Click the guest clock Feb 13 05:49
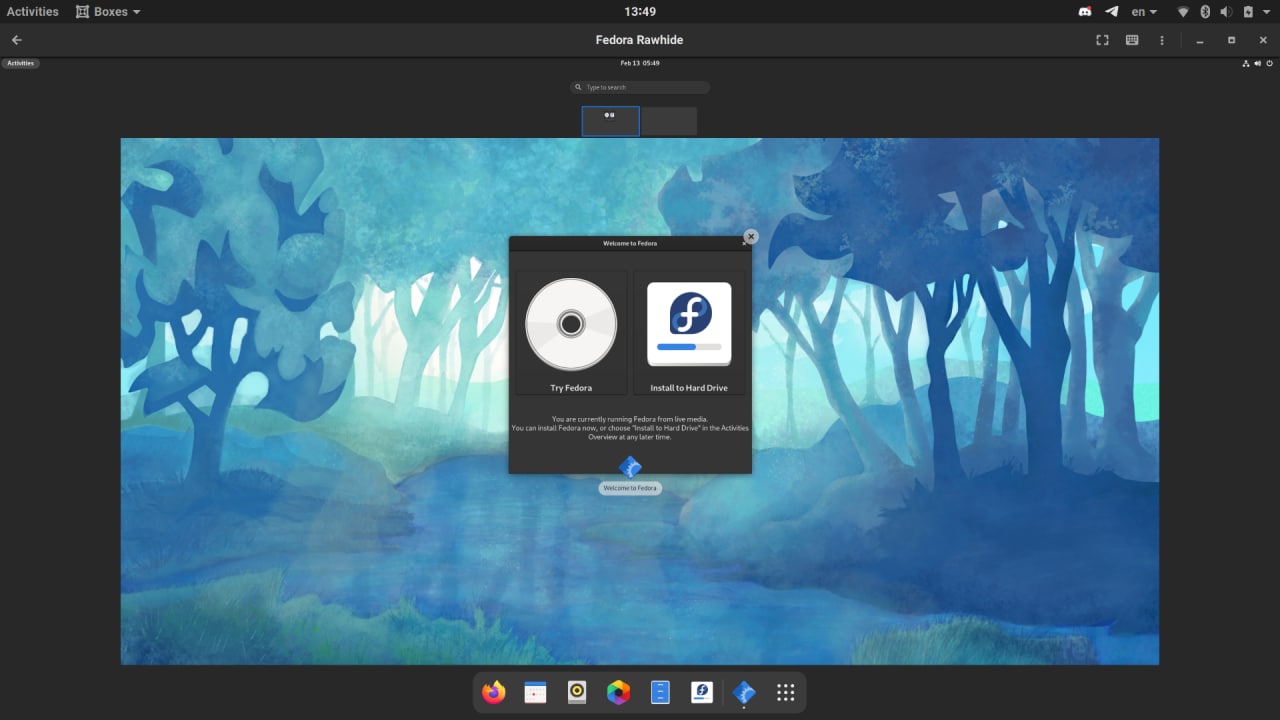Screen dimensions: 1280x720 pyautogui.click(x=640, y=63)
